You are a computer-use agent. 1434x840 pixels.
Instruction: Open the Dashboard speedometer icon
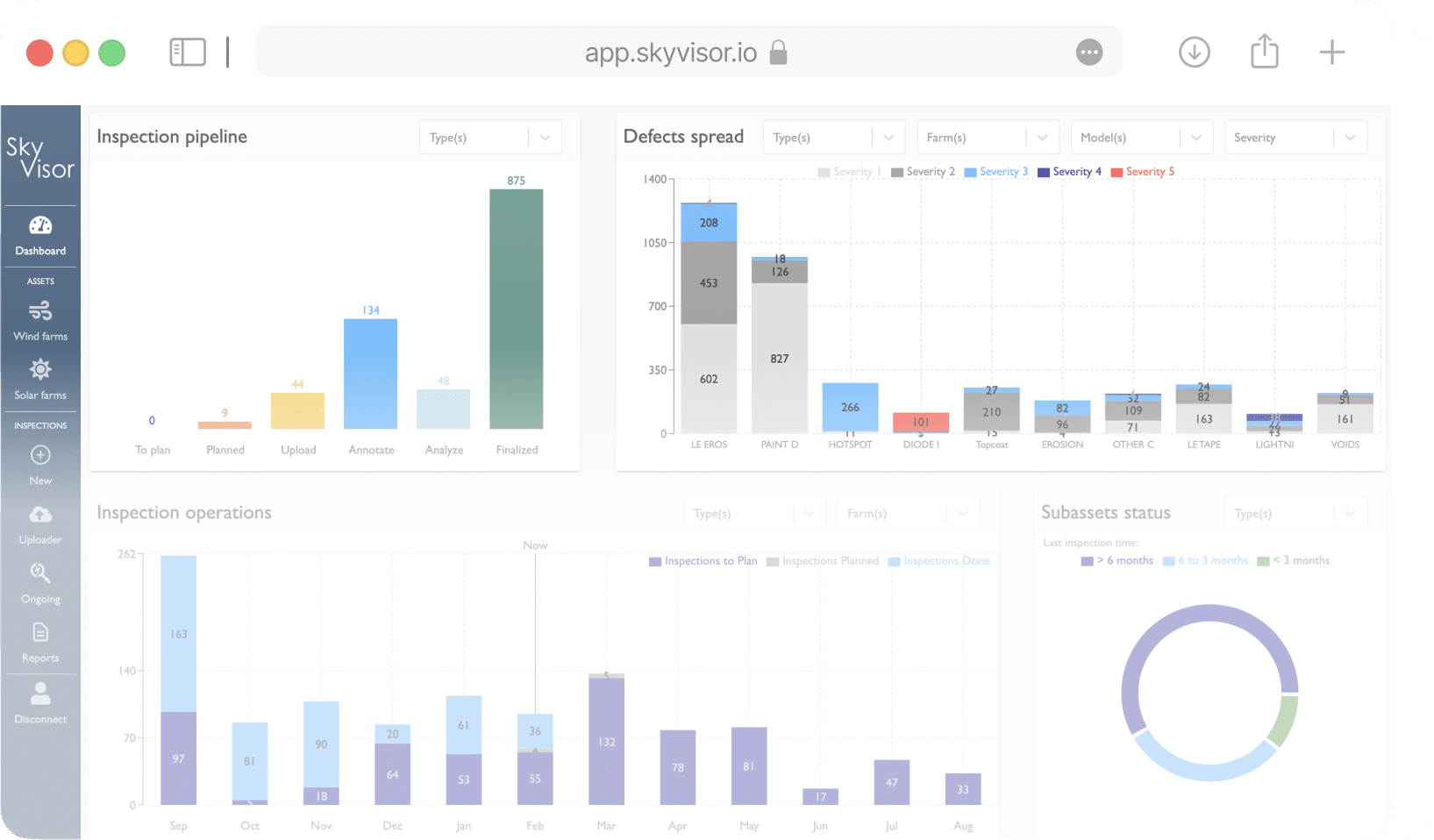(x=40, y=226)
